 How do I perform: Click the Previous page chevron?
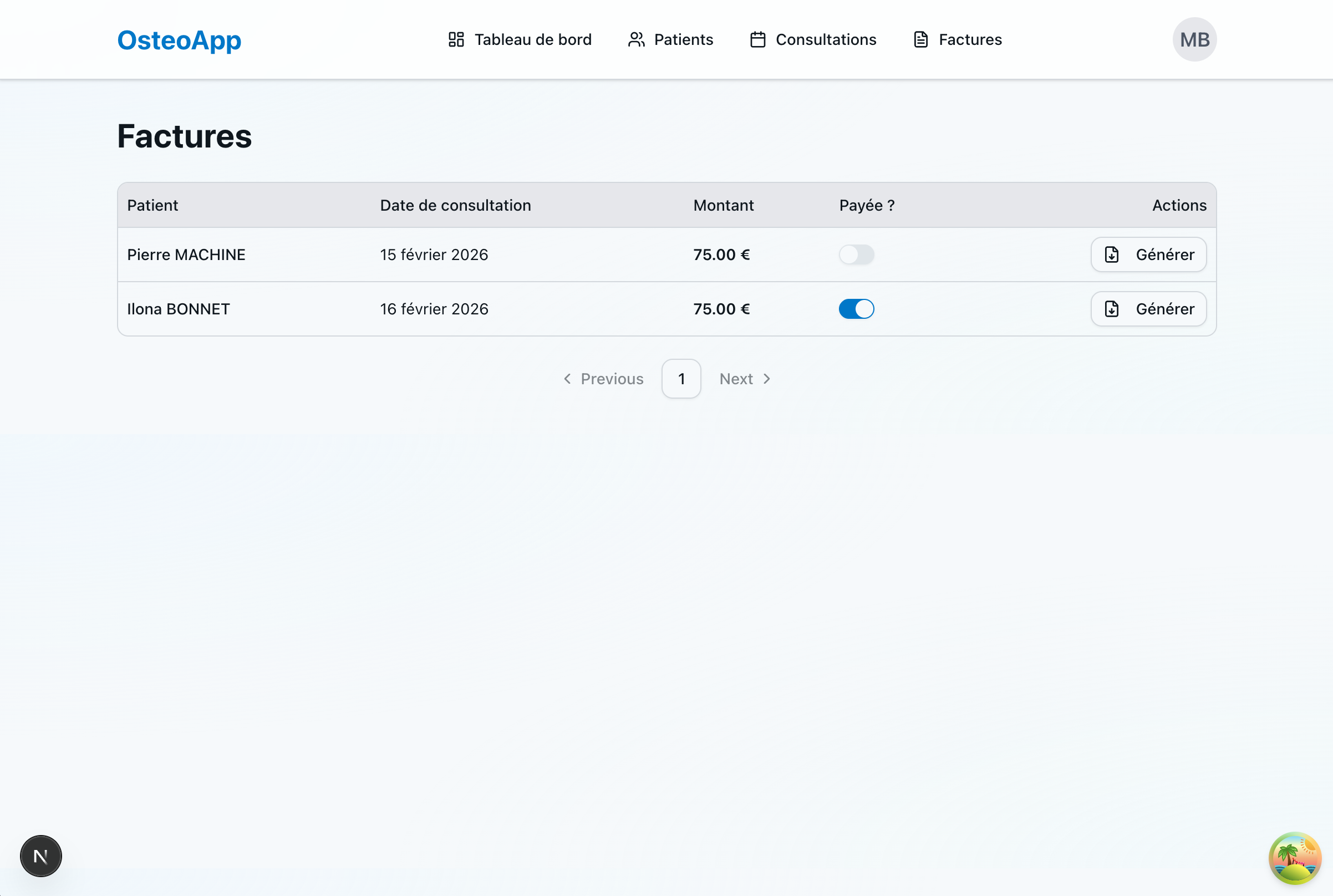click(x=567, y=379)
